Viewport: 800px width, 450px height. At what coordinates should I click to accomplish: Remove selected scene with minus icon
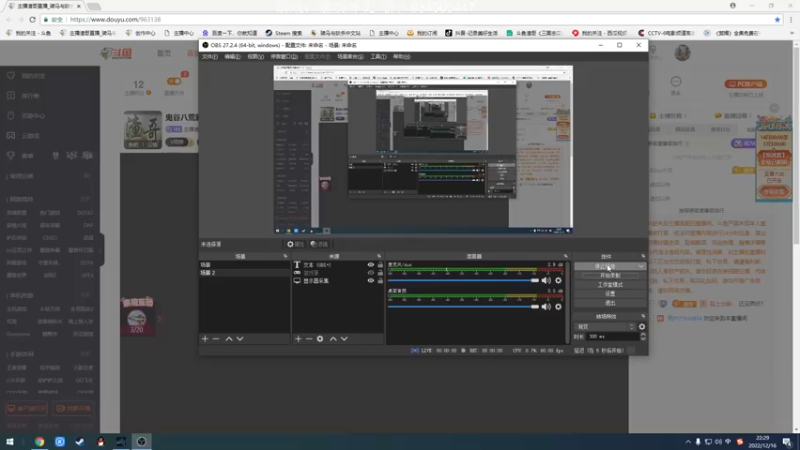[x=216, y=339]
